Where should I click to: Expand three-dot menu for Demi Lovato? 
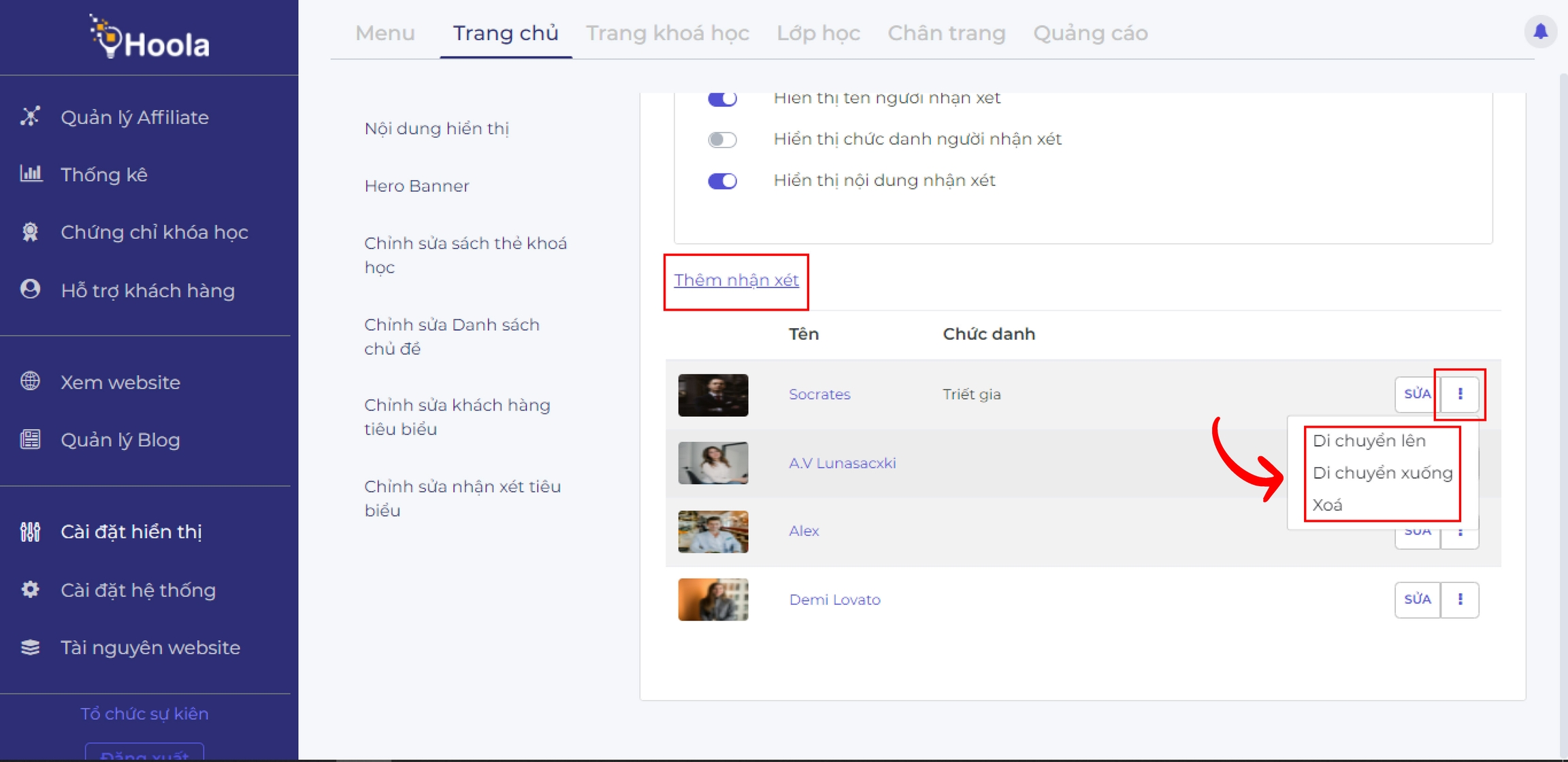1460,599
